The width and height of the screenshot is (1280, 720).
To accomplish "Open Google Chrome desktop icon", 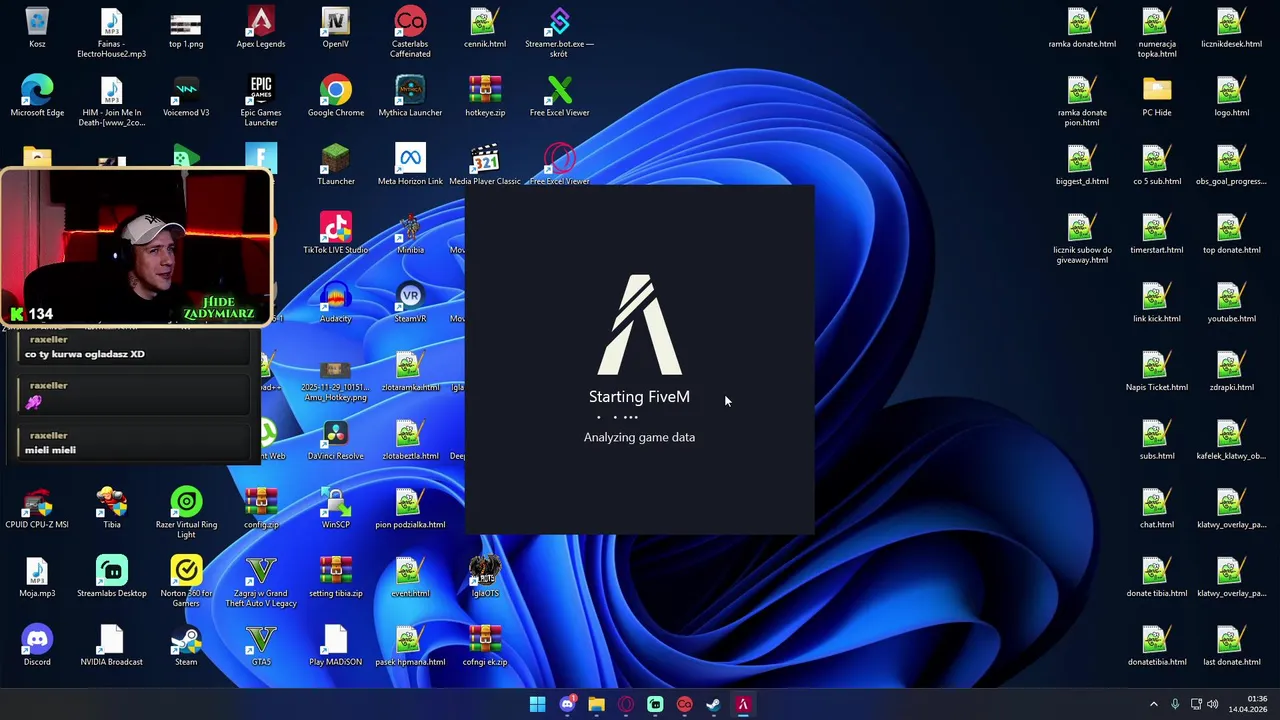I will tap(336, 97).
